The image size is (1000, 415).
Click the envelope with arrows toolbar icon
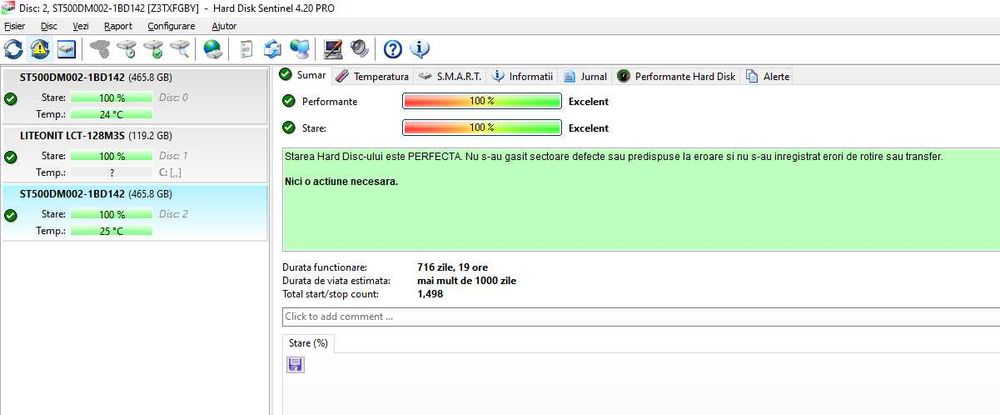(272, 48)
